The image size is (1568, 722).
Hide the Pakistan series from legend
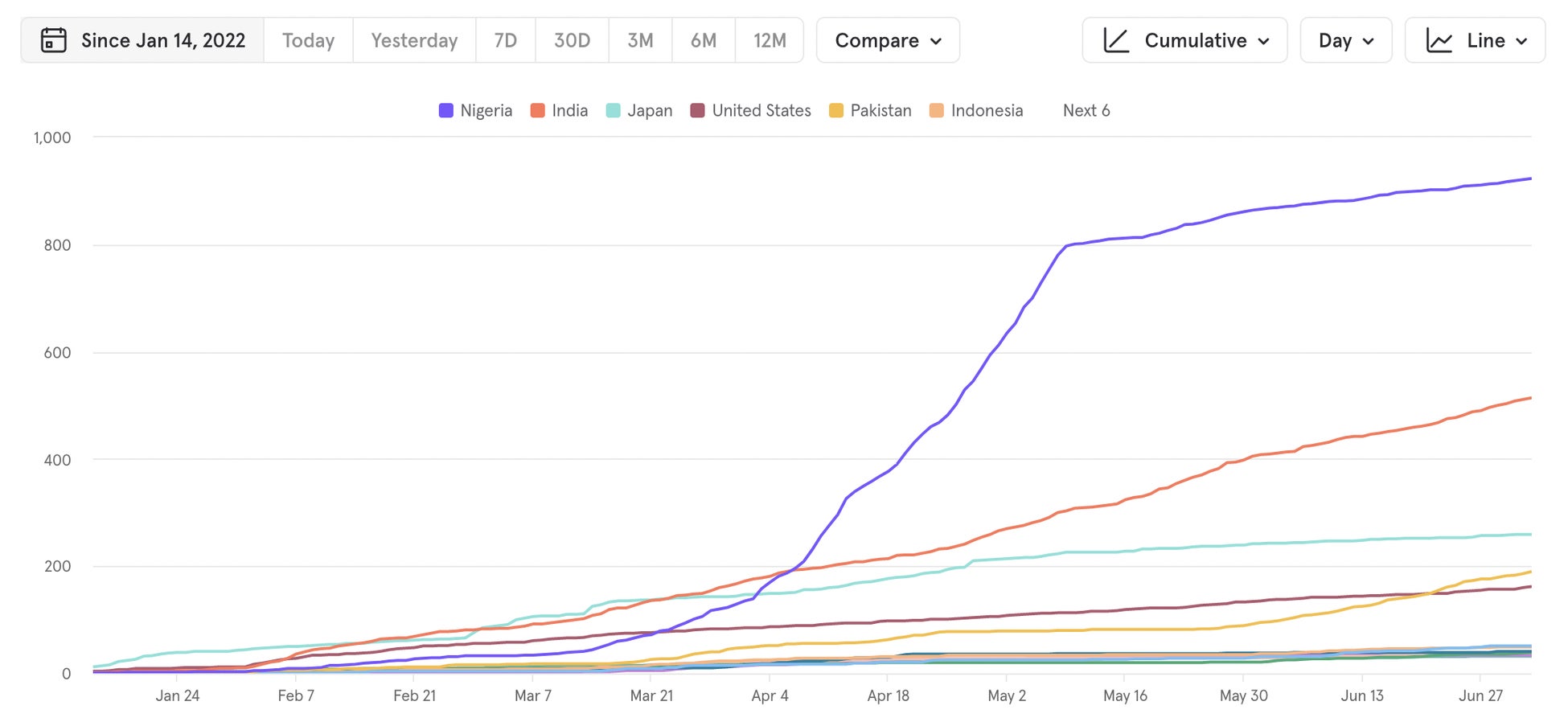(x=871, y=111)
